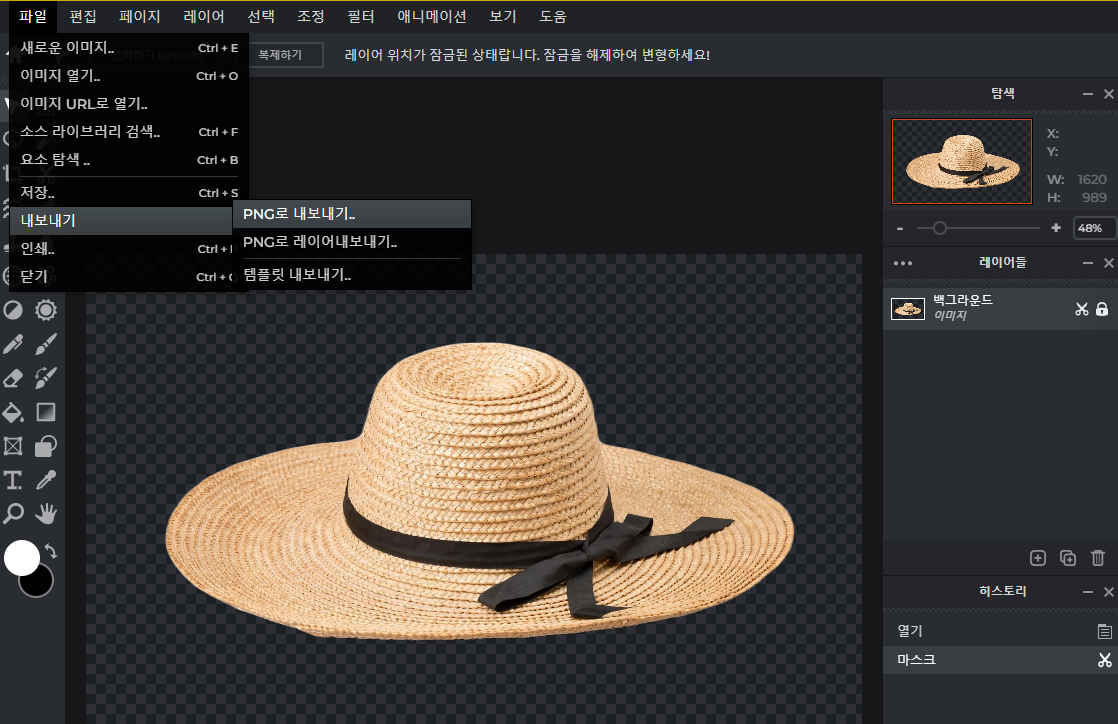Select the Brush tool
This screenshot has width=1118, height=724.
pos(46,344)
